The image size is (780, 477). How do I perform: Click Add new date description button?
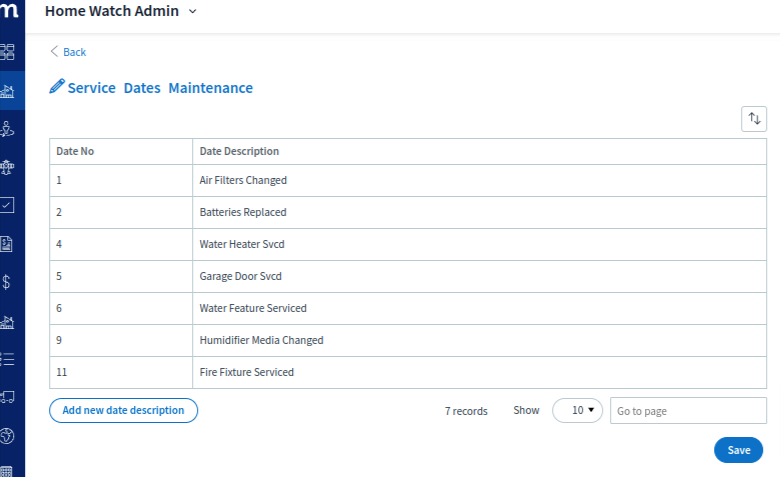(123, 410)
